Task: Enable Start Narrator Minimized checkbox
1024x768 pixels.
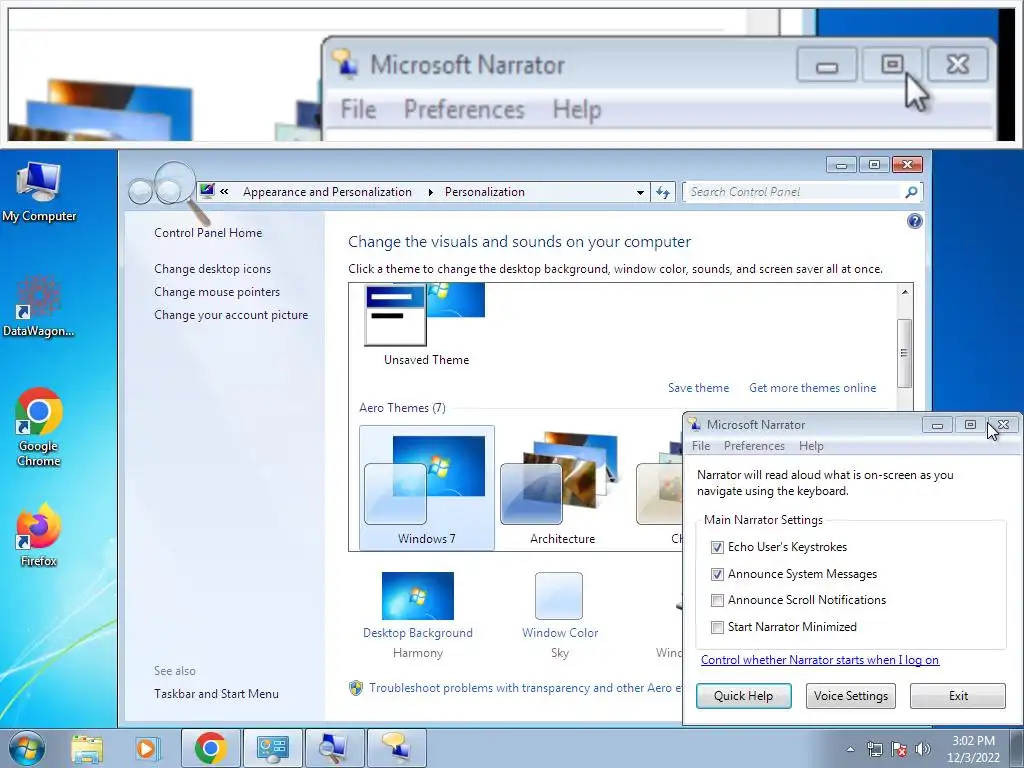Action: [717, 627]
